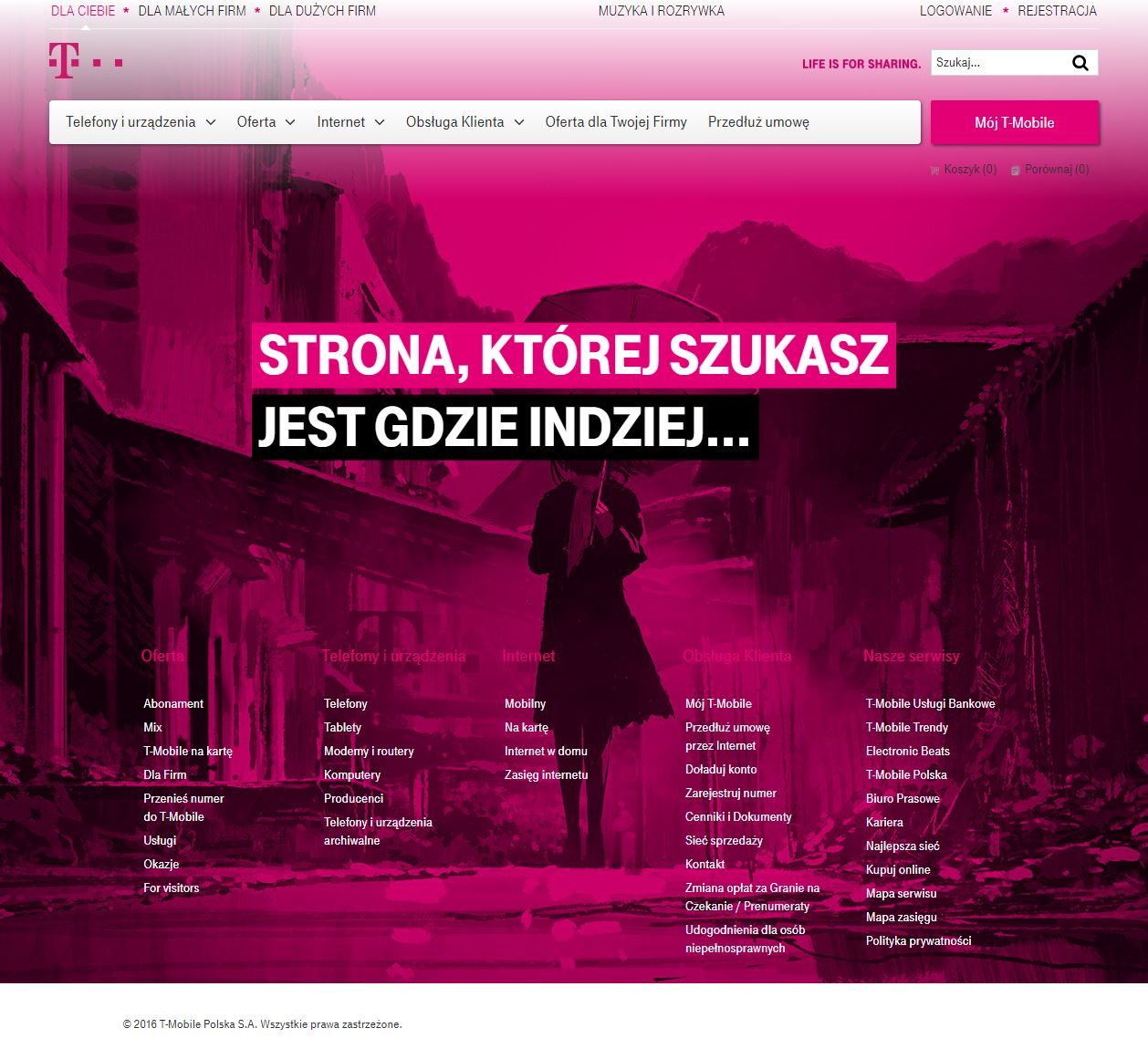Click the Abonament footer link
The width and height of the screenshot is (1148, 1059).
coord(173,704)
